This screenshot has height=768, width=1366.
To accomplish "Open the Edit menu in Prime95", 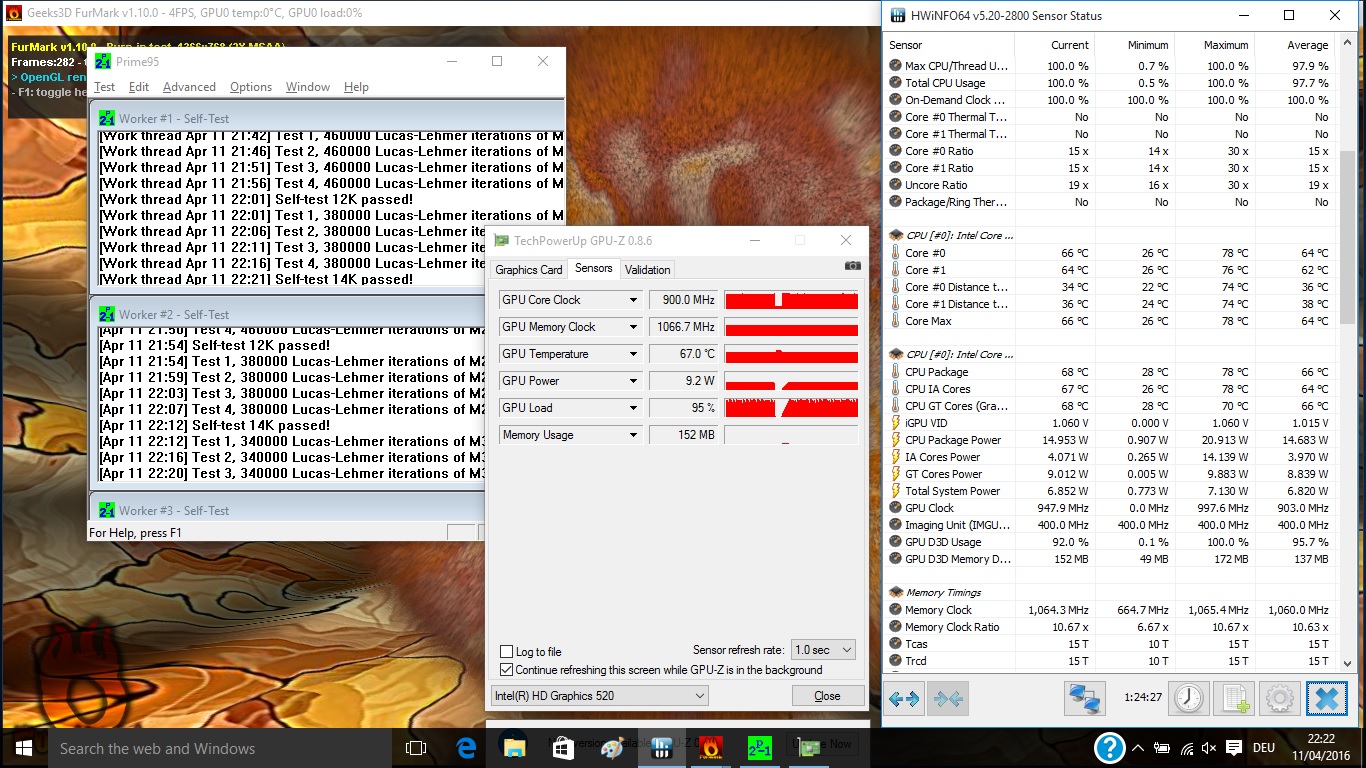I will [x=139, y=87].
